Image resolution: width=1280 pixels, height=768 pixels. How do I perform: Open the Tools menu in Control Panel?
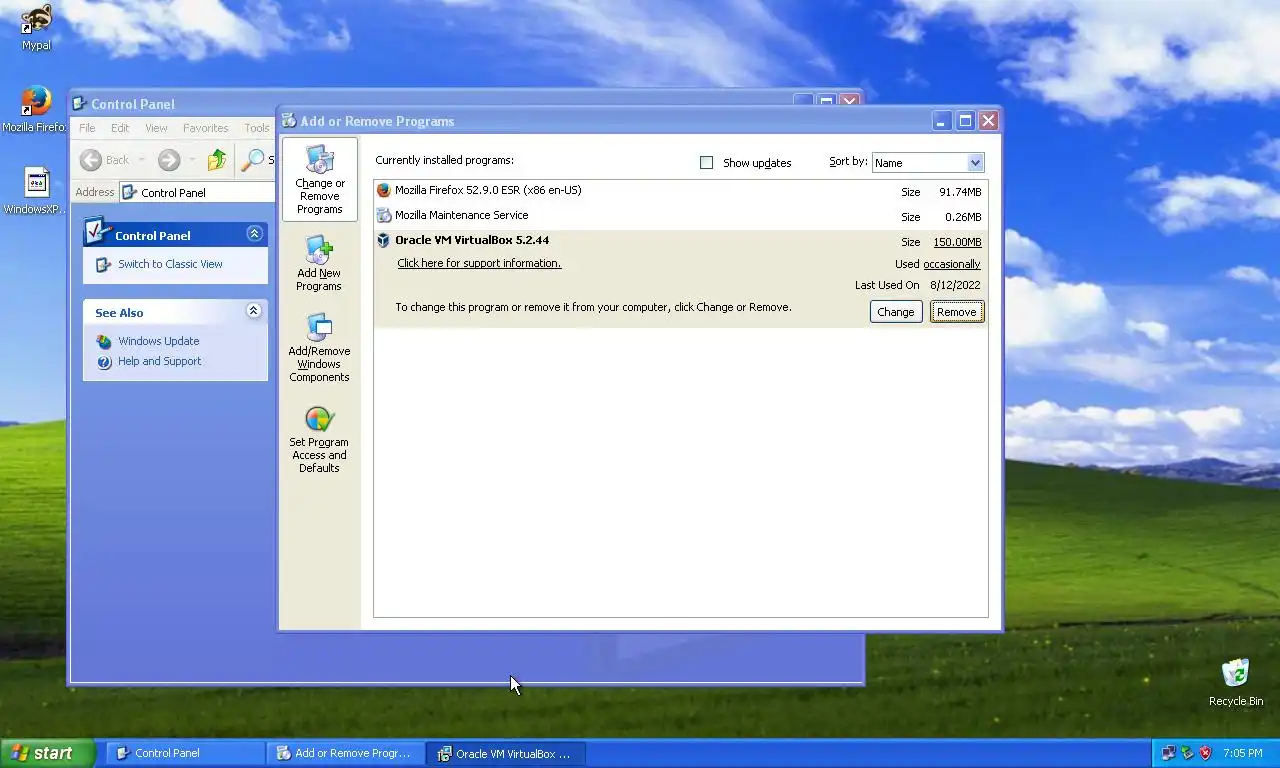(x=257, y=128)
